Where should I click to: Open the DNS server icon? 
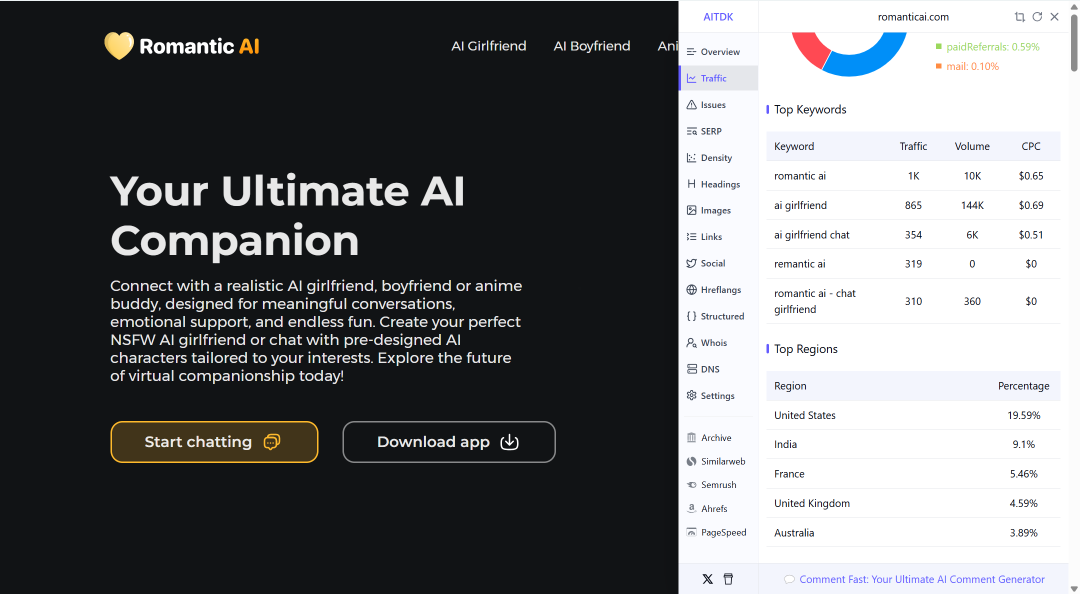click(x=692, y=369)
